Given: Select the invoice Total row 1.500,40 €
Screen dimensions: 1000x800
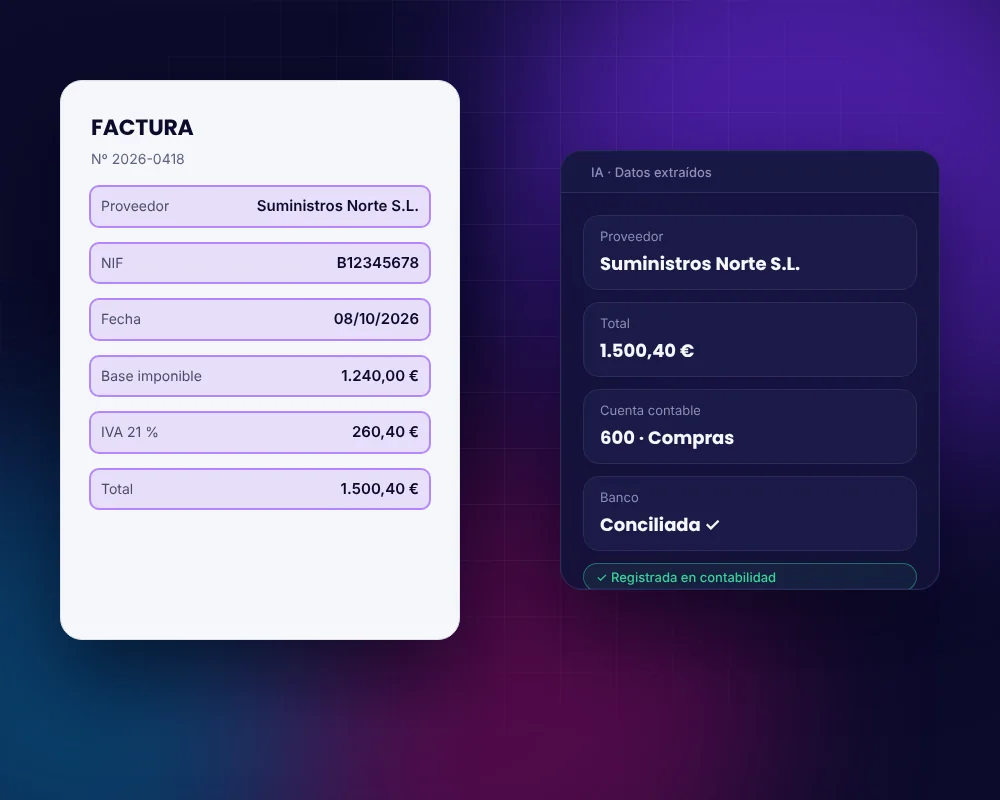Looking at the screenshot, I should coord(260,489).
